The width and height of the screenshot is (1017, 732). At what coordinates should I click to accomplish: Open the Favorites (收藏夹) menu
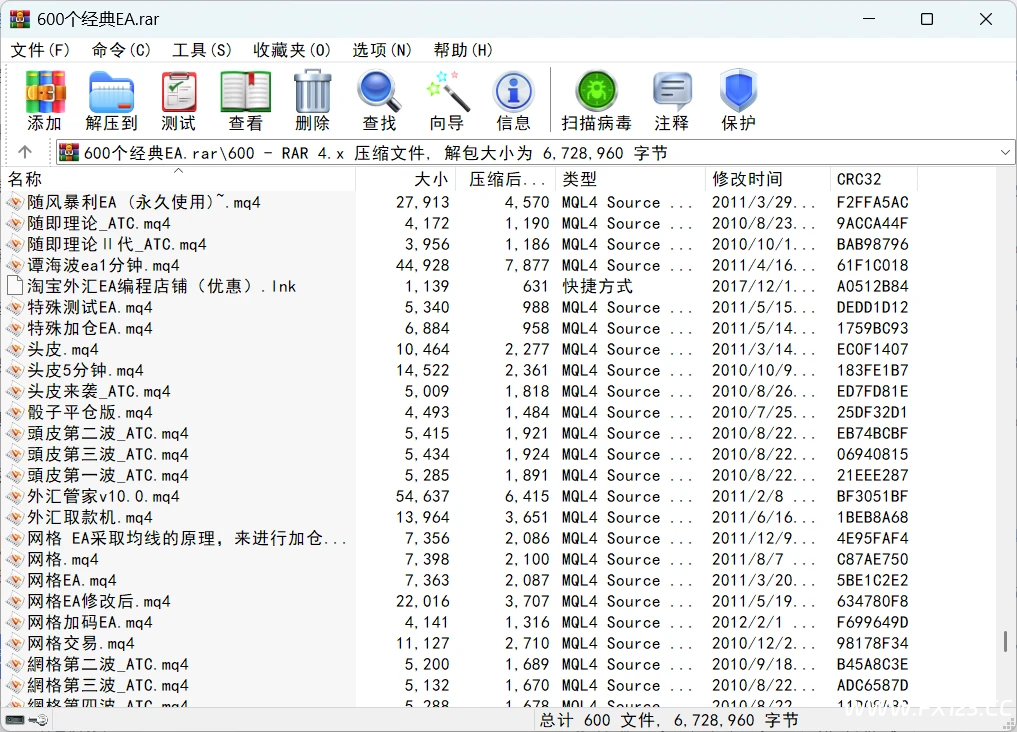point(292,50)
